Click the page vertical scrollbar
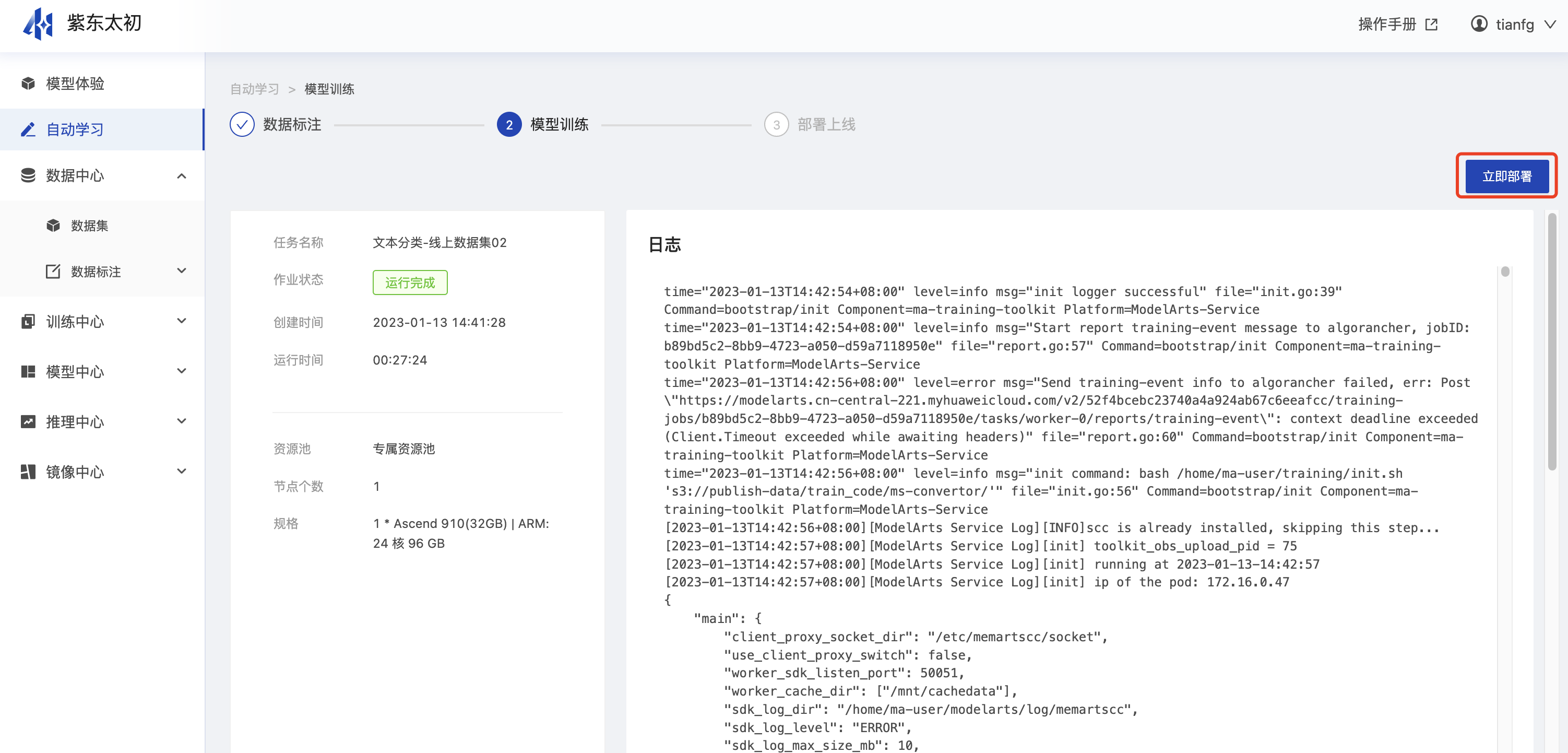This screenshot has width=1568, height=753. [x=1552, y=342]
